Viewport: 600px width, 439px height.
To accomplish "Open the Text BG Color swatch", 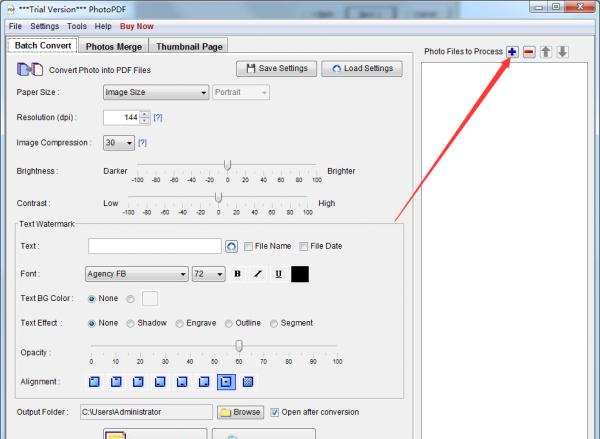I will [x=150, y=299].
